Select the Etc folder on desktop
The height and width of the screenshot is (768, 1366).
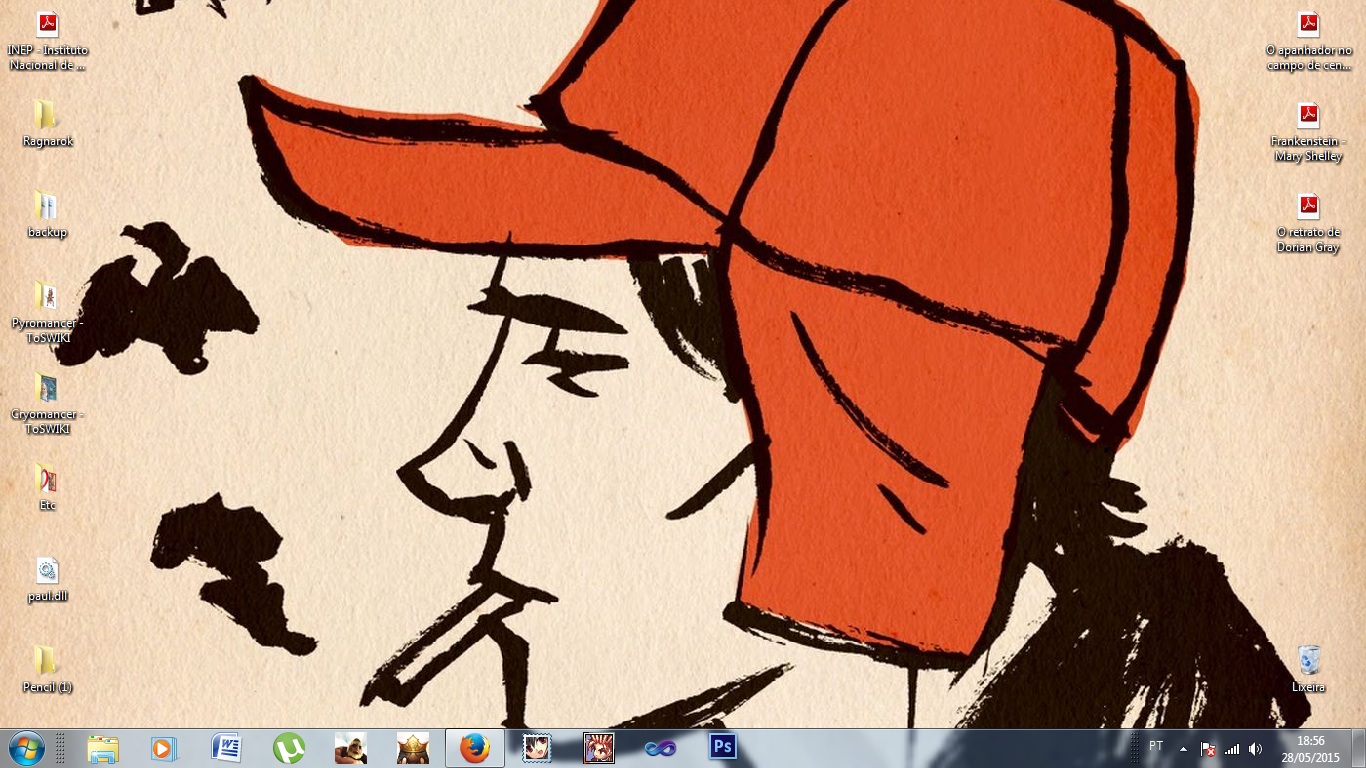tap(47, 487)
